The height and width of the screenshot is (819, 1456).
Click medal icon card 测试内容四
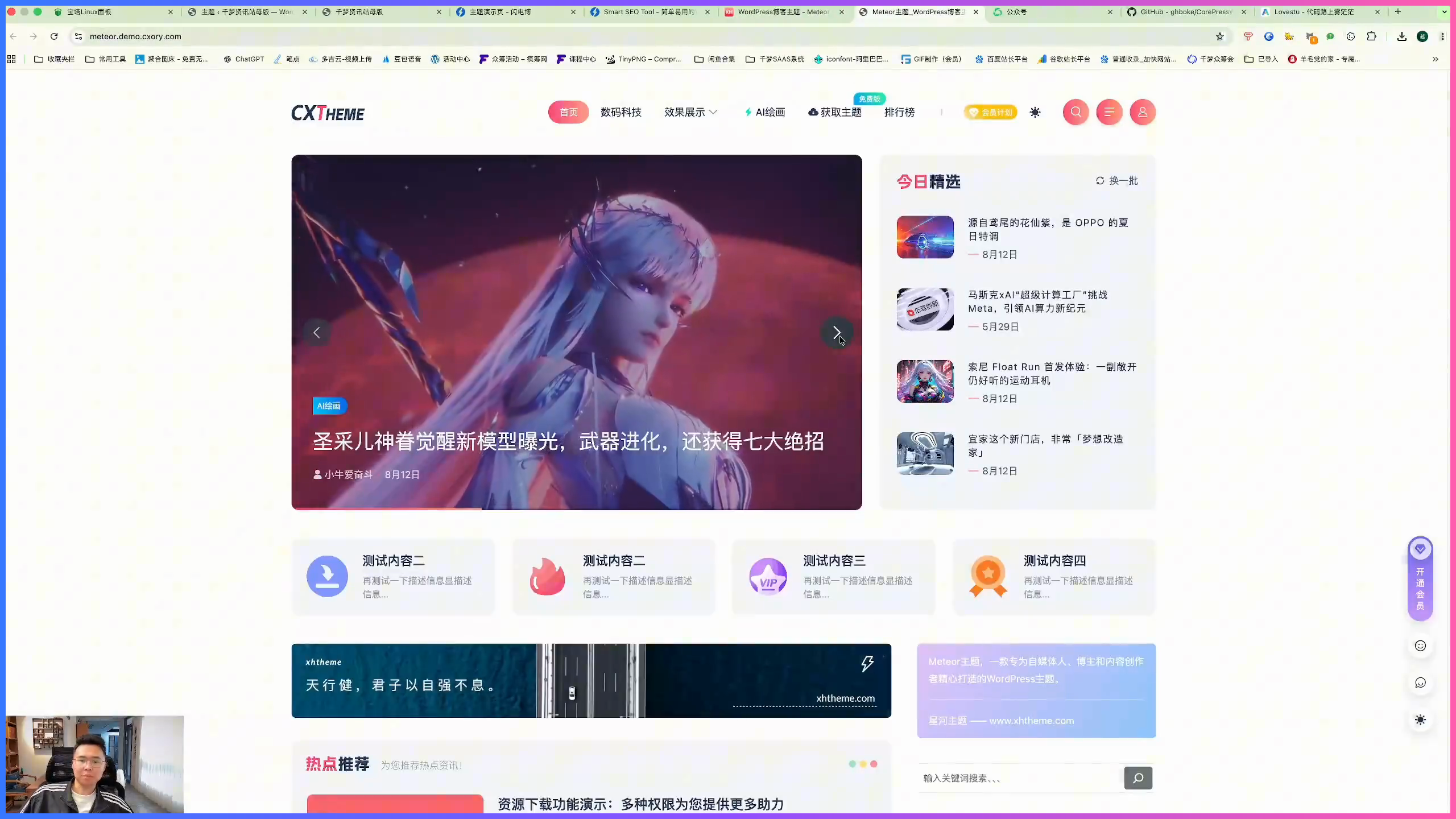pos(1054,577)
